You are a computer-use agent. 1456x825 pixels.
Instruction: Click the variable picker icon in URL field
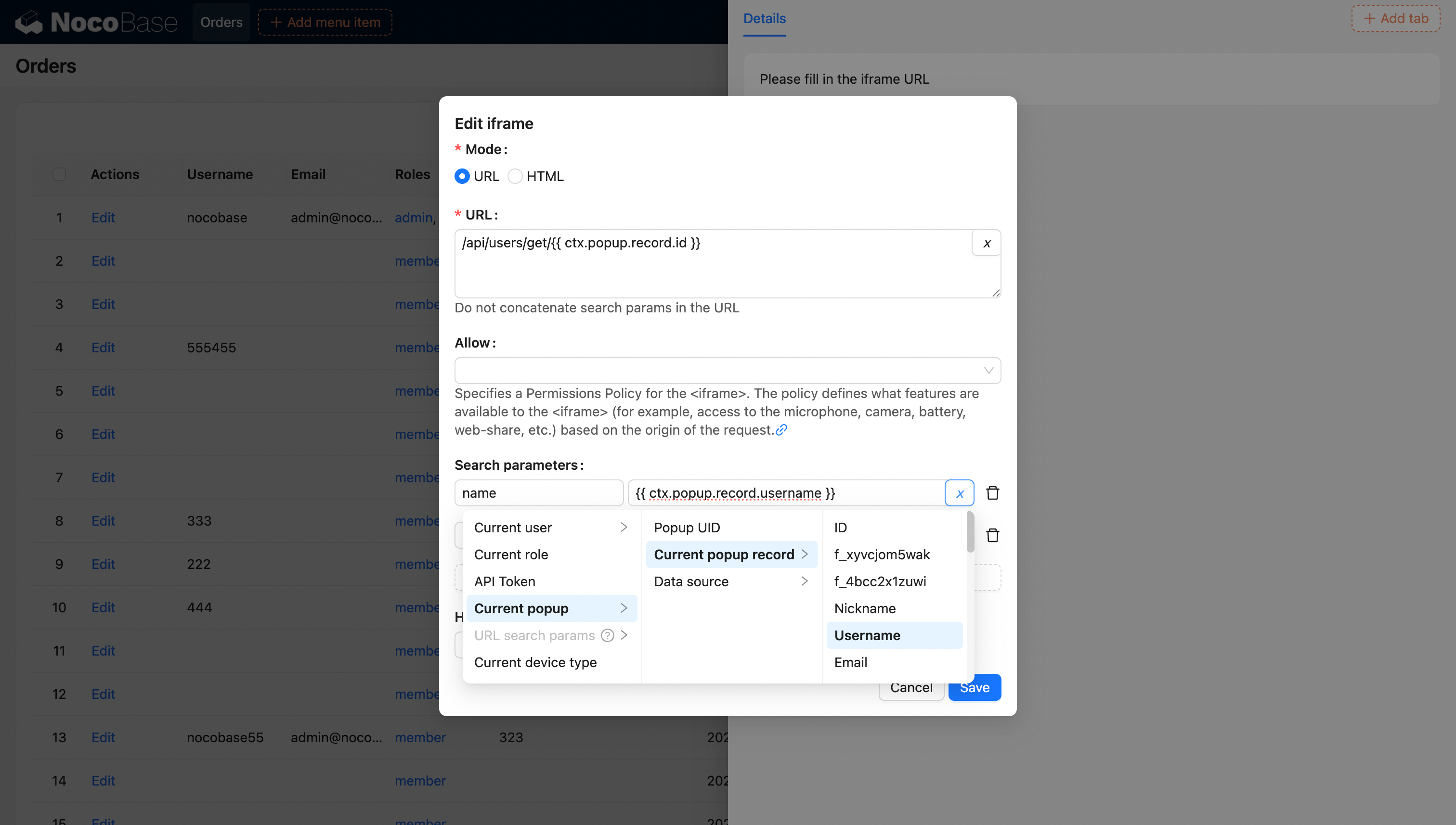tap(986, 243)
